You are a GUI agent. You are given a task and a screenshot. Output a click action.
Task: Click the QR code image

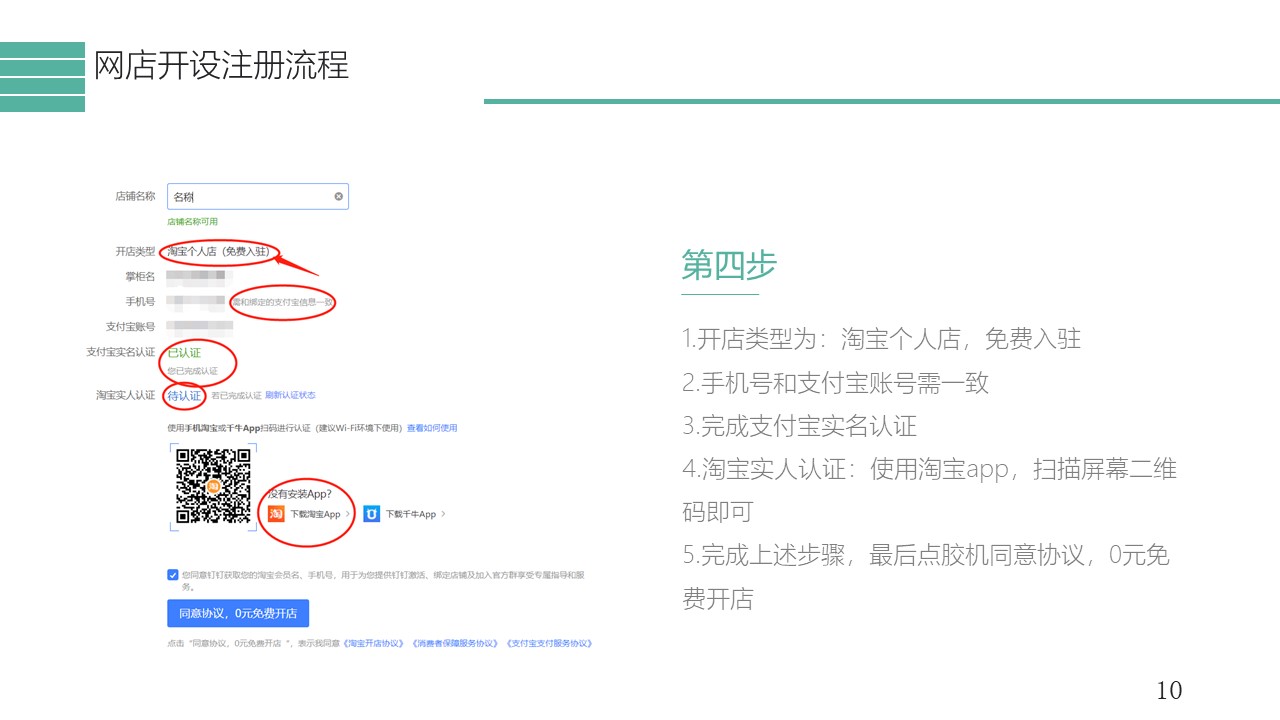(x=213, y=486)
